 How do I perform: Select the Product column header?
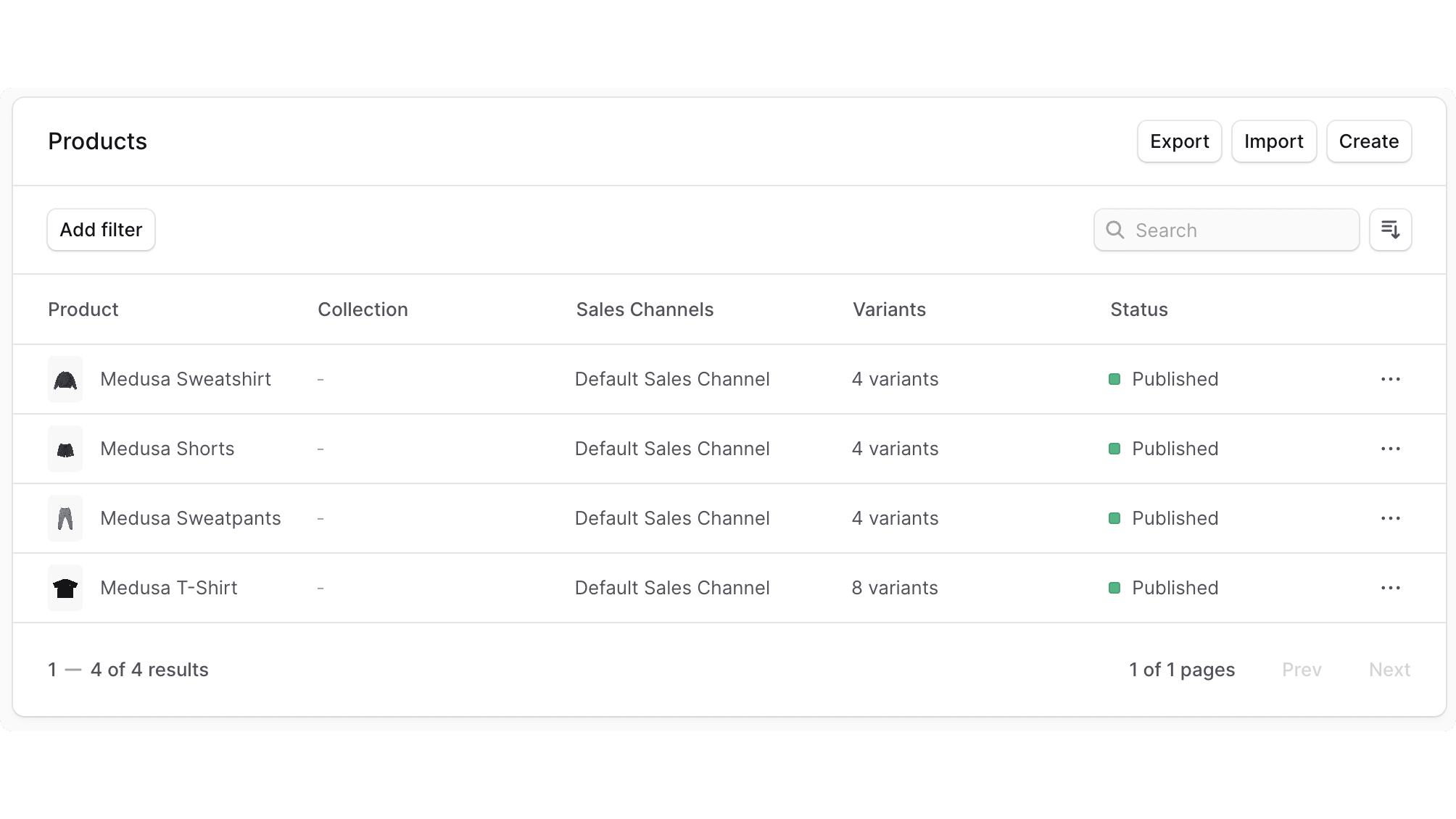click(x=83, y=309)
